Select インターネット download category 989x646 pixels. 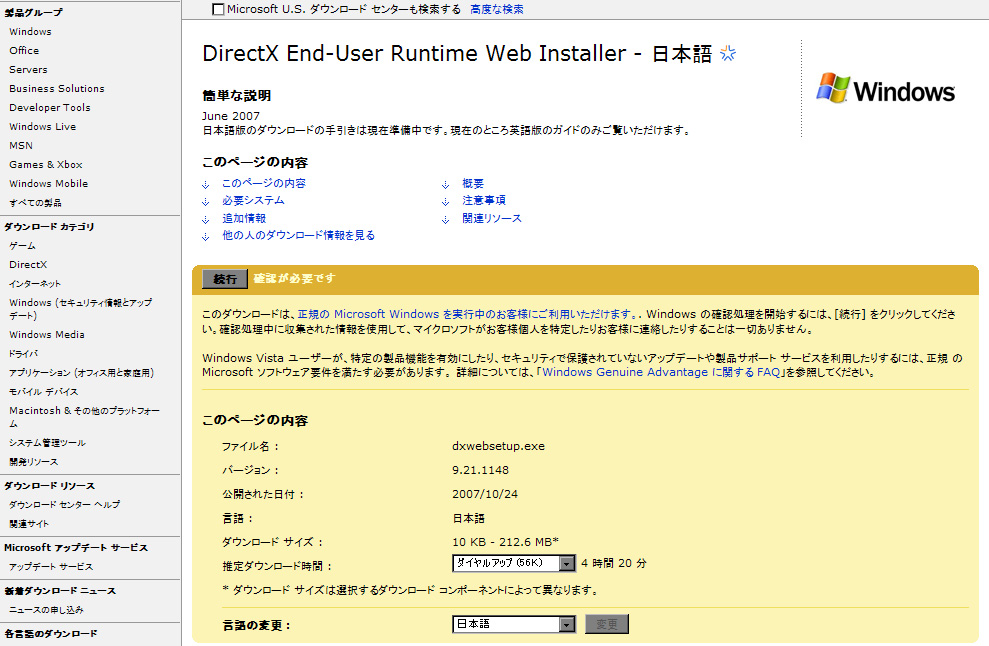pyautogui.click(x=35, y=284)
